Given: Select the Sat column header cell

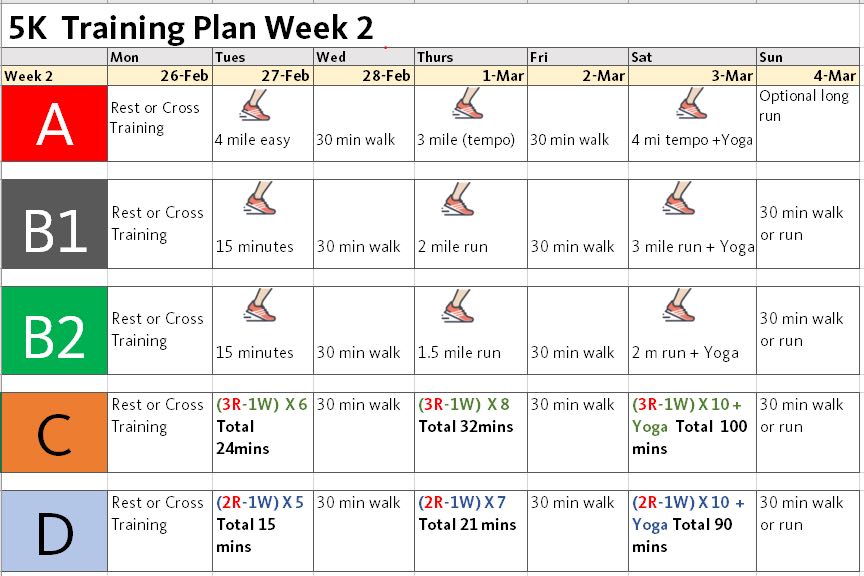Looking at the screenshot, I should (692, 57).
